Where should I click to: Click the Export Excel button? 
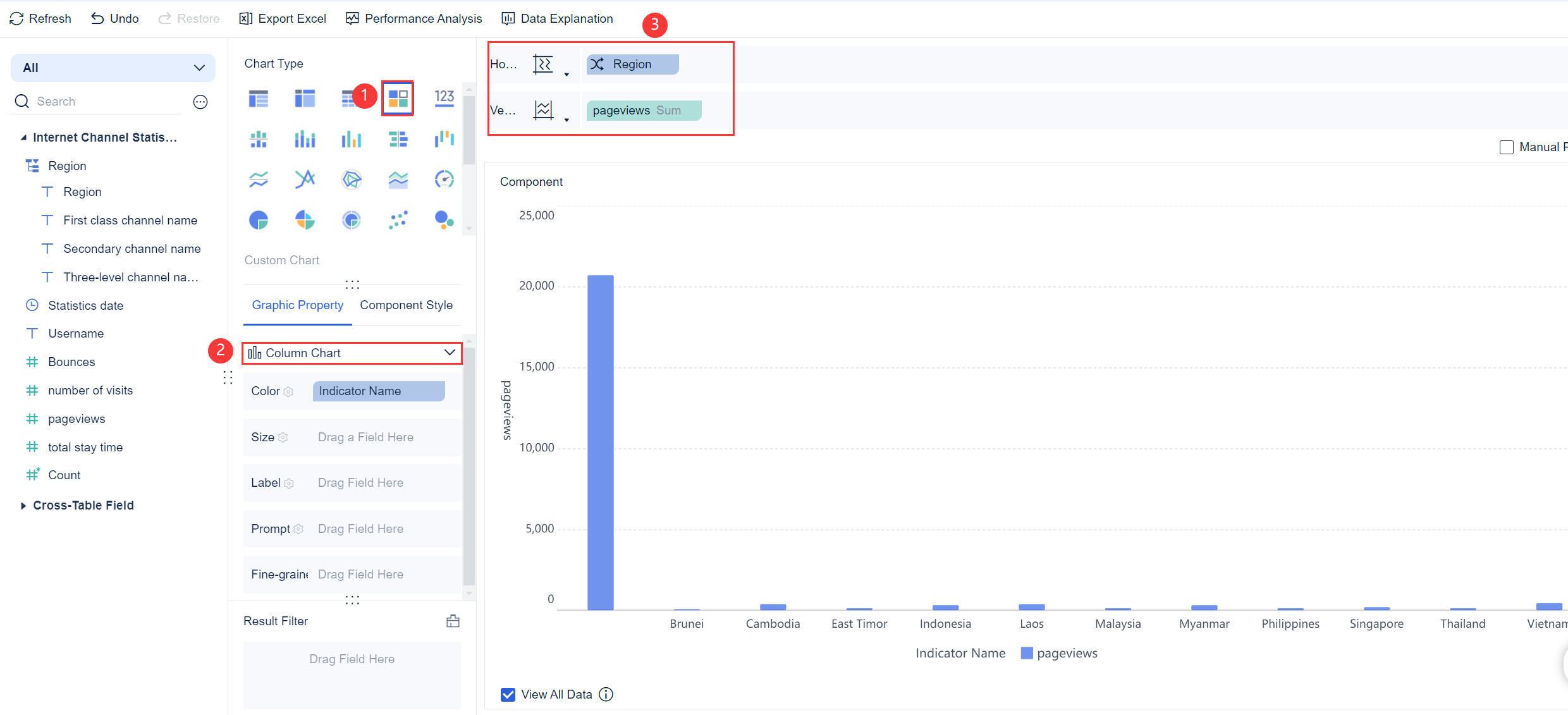click(283, 18)
